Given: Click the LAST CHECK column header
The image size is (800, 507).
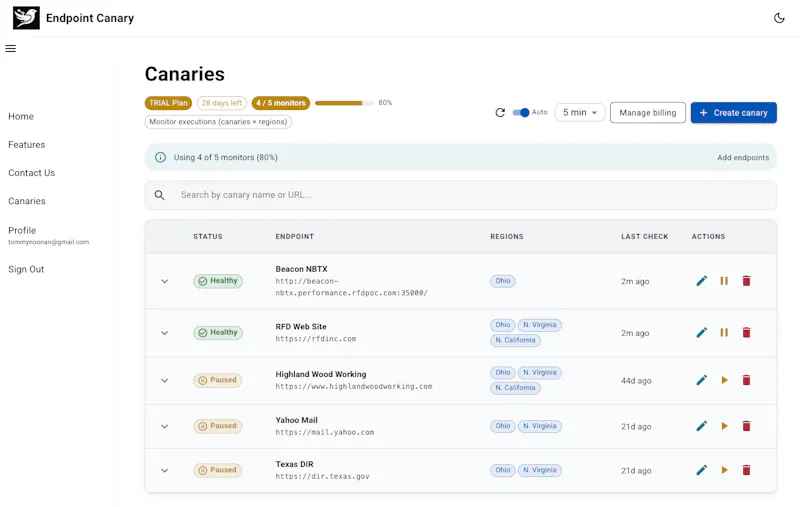Looking at the screenshot, I should 644,237.
